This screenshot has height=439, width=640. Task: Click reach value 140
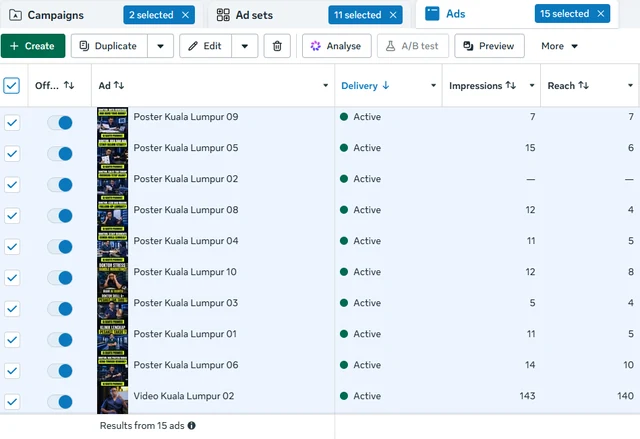coord(625,396)
